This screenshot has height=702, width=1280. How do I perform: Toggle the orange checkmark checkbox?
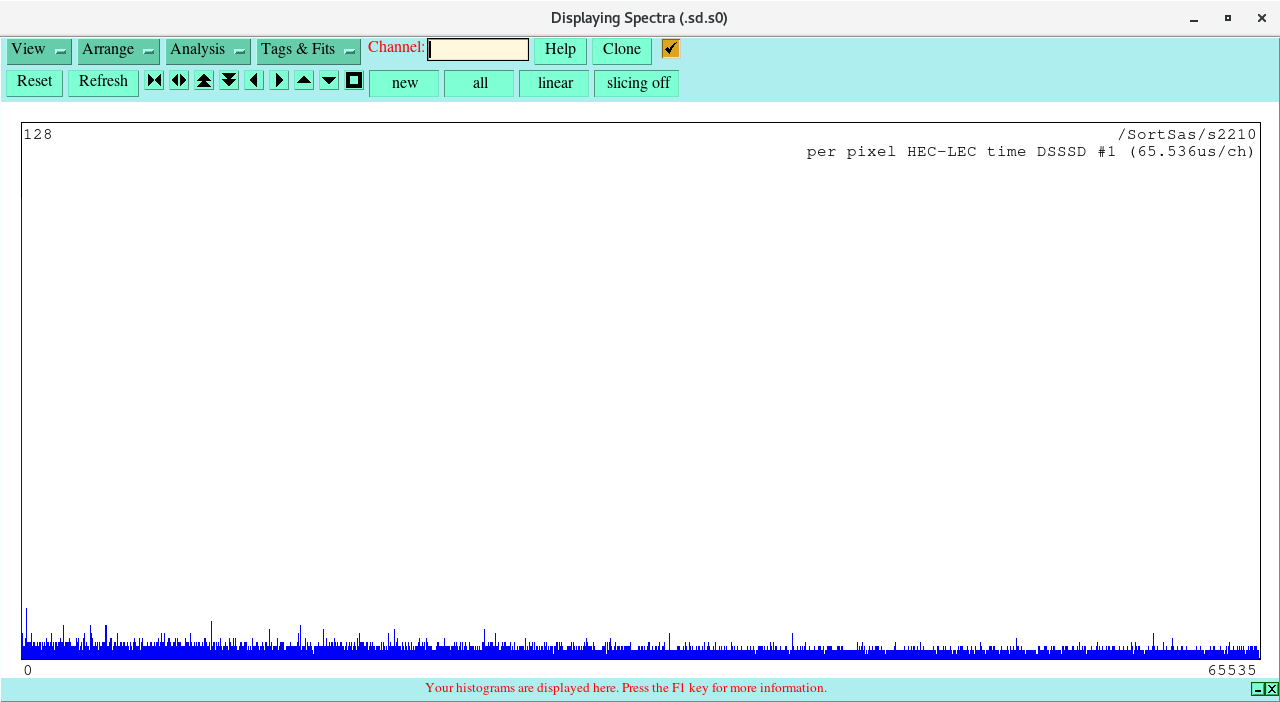(x=670, y=49)
